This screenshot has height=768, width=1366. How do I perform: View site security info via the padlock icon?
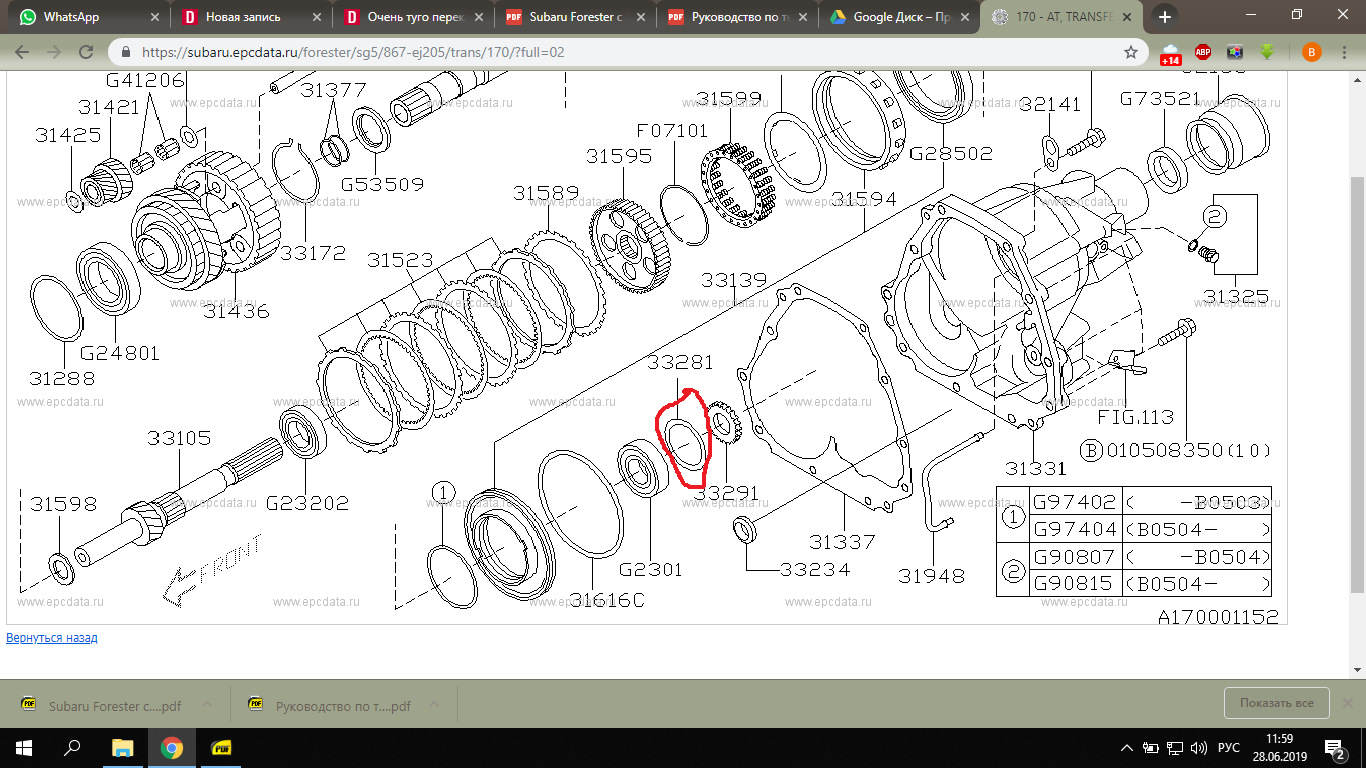[x=125, y=52]
